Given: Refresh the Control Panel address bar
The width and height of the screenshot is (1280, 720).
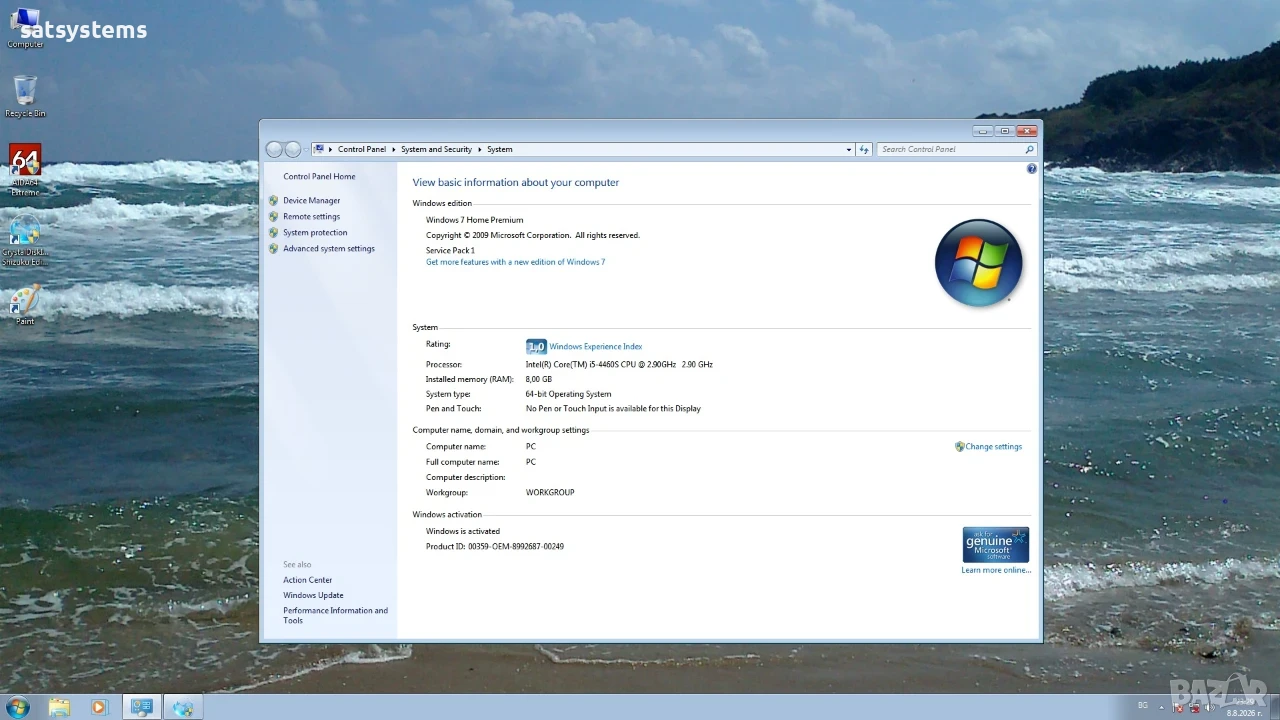Looking at the screenshot, I should (x=864, y=149).
